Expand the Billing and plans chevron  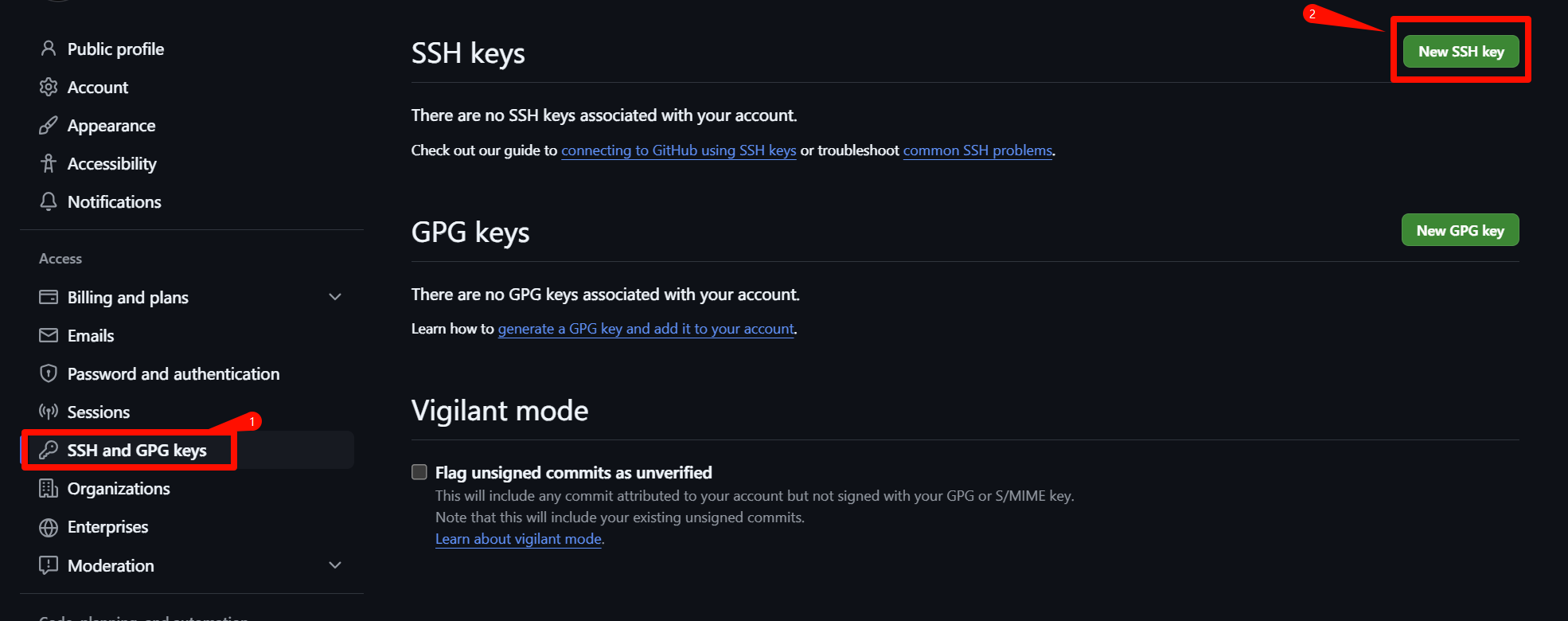click(335, 297)
